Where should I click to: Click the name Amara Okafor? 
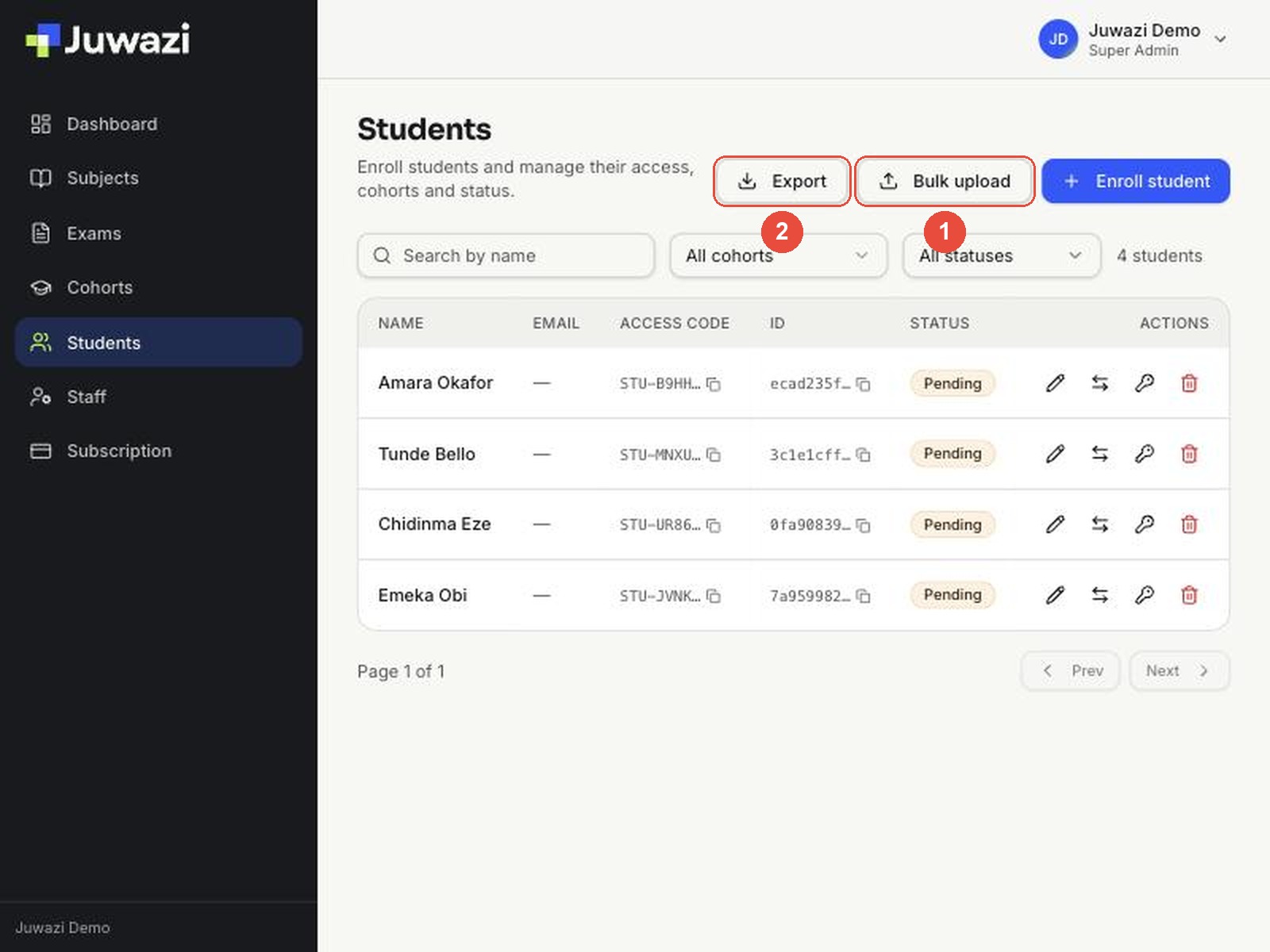pyautogui.click(x=436, y=382)
